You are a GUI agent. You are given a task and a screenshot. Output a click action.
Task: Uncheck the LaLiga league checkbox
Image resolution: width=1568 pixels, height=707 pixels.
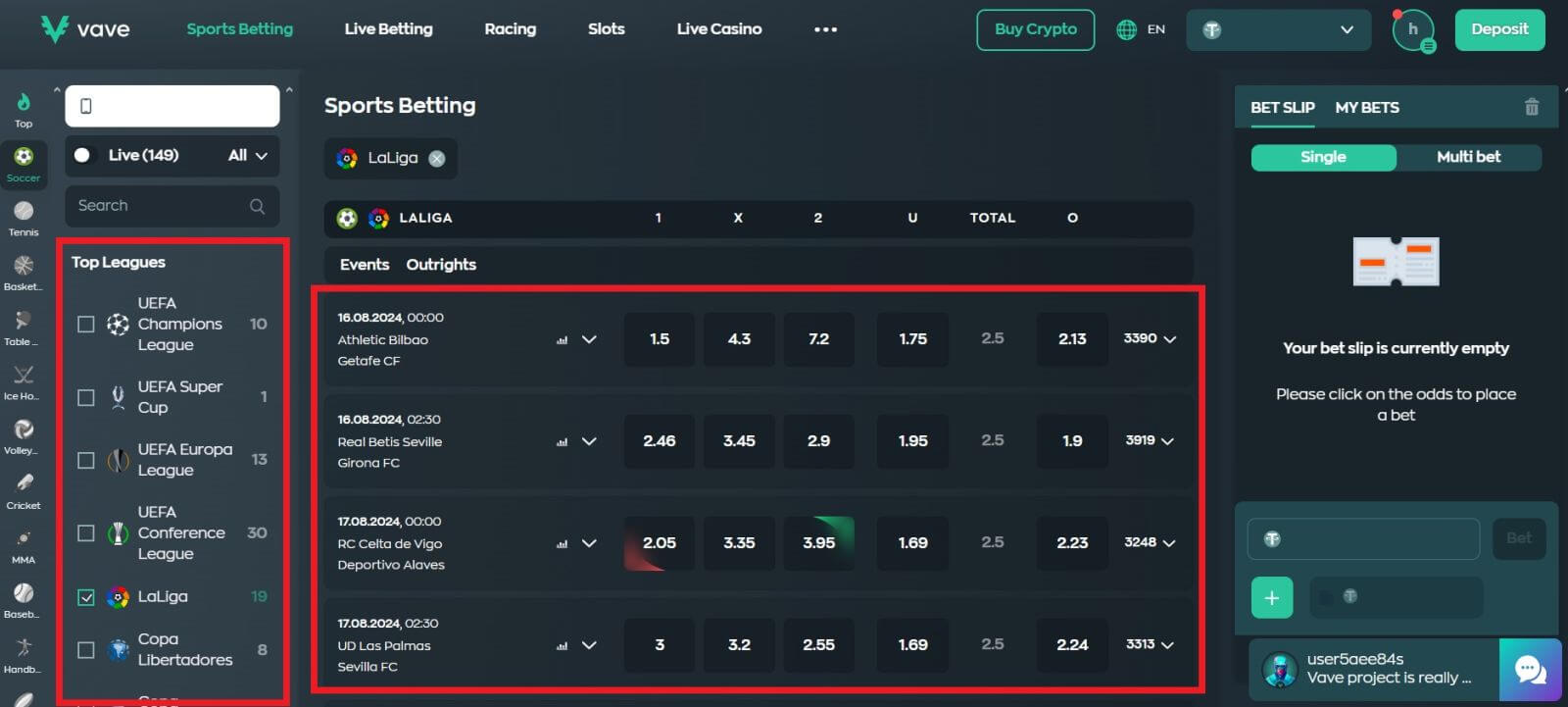coord(86,597)
